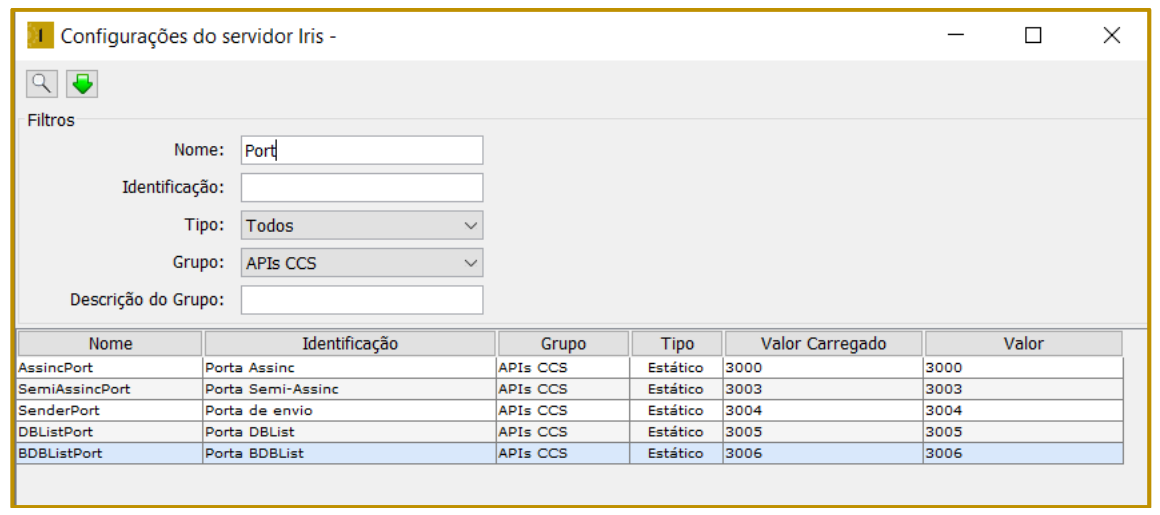Open the Tipo dropdown showing Todos
The height and width of the screenshot is (515, 1160).
coord(361,226)
